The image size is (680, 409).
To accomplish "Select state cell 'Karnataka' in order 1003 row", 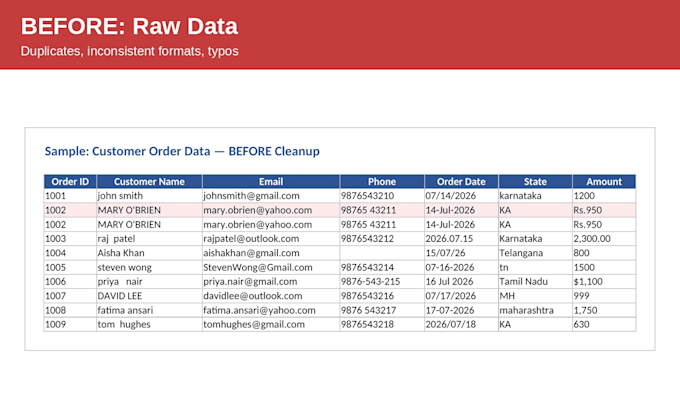I will (x=535, y=239).
